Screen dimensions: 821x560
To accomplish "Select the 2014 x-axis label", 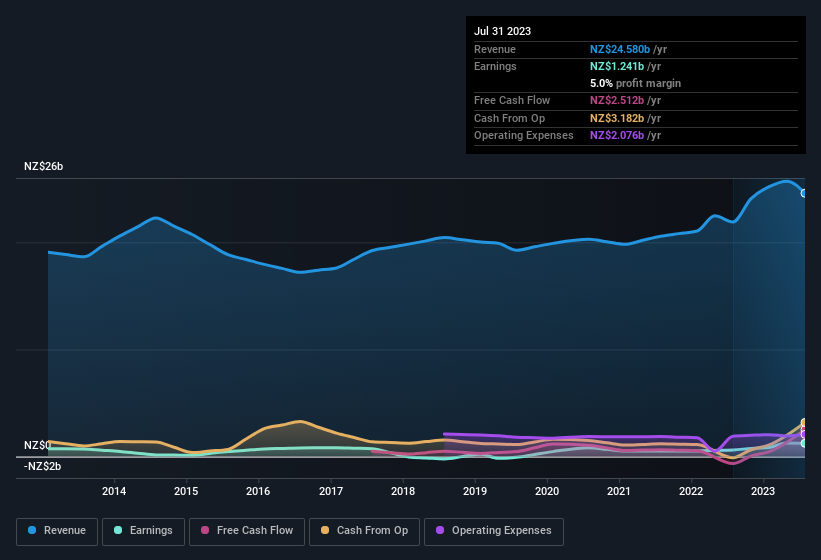I will [114, 491].
